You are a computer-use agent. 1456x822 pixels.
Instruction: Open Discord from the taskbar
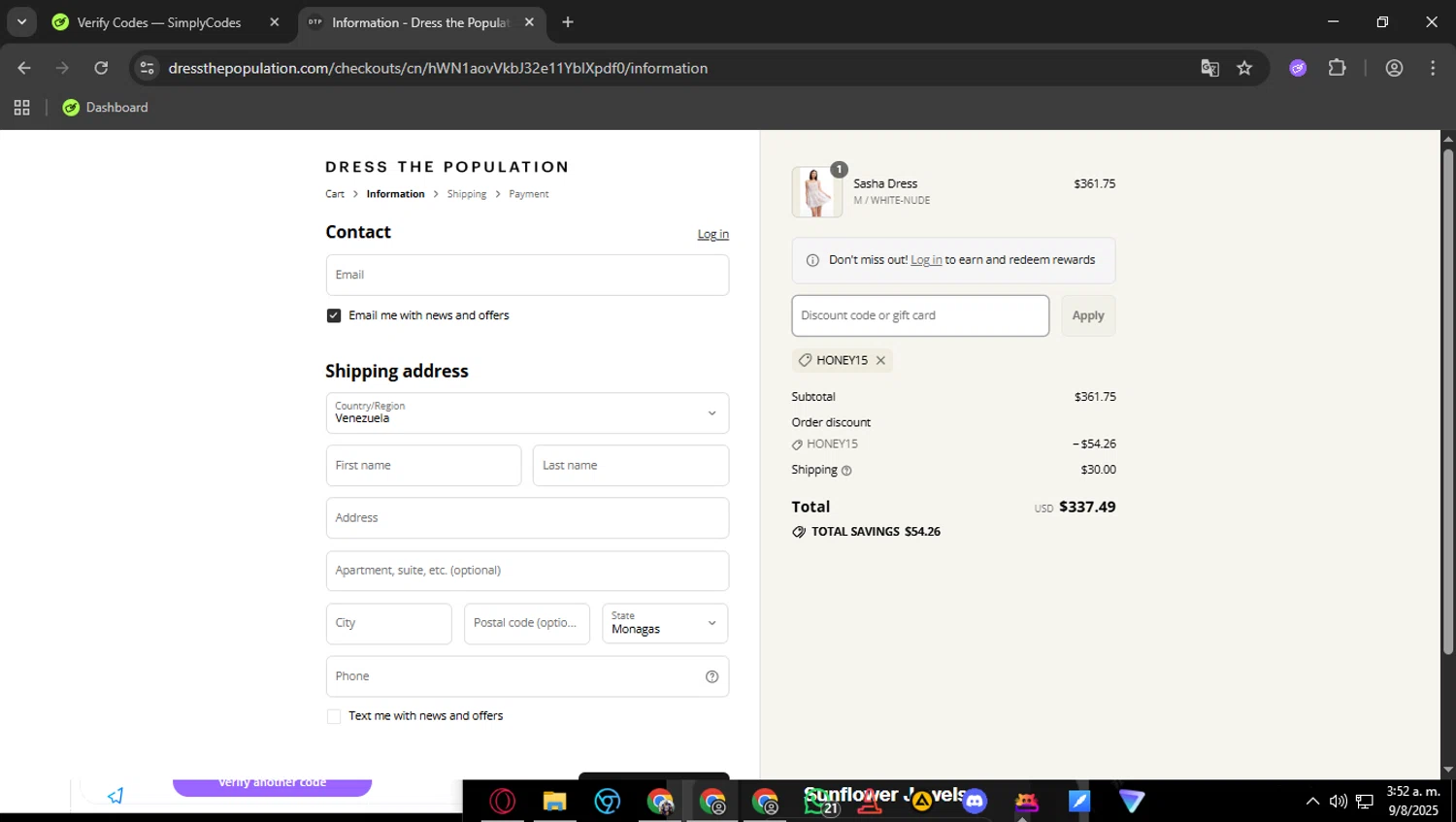point(975,802)
